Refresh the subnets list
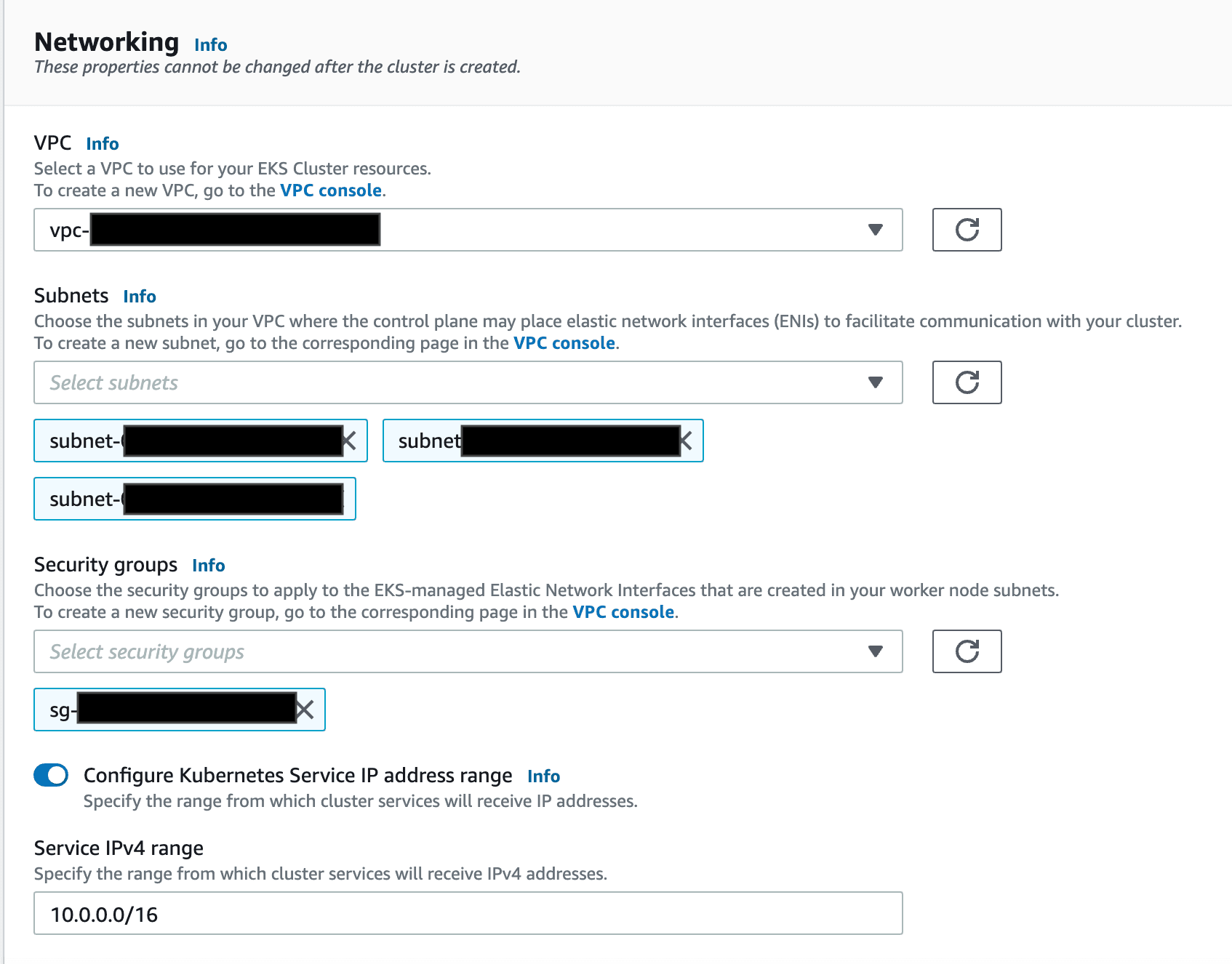This screenshot has width=1232, height=964. pyautogui.click(x=967, y=382)
